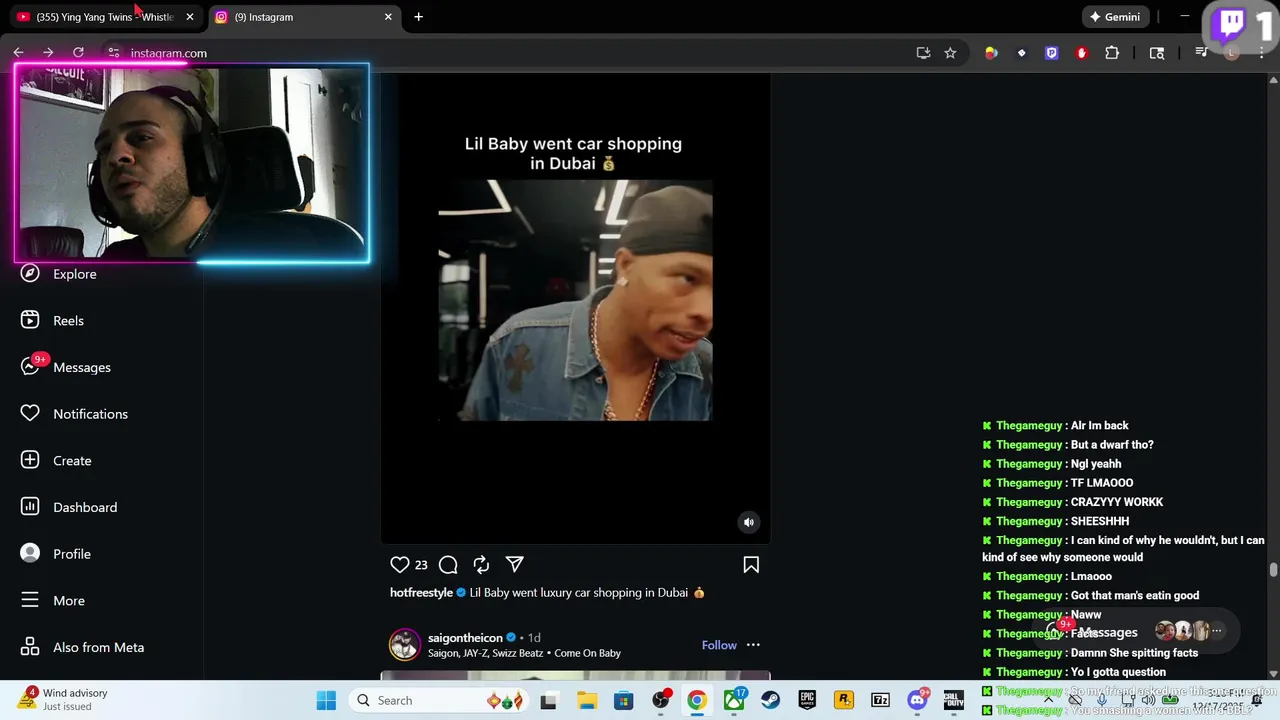The image size is (1280, 720).
Task: Open Rockstar Games launcher from taskbar
Action: tap(843, 700)
